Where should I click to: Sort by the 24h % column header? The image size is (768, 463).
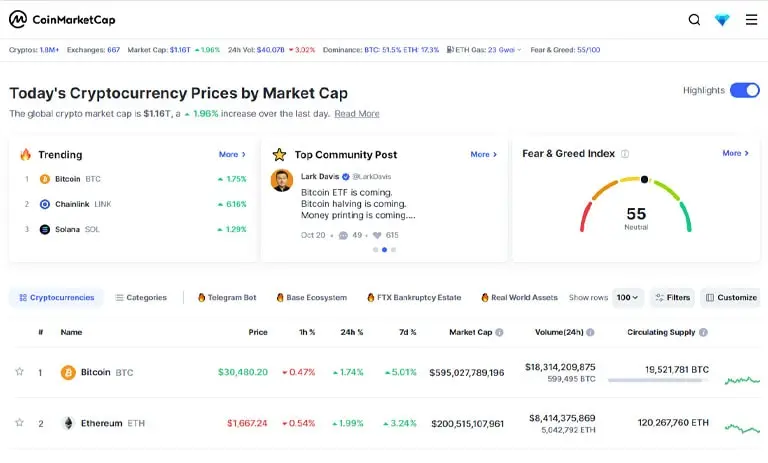[352, 332]
